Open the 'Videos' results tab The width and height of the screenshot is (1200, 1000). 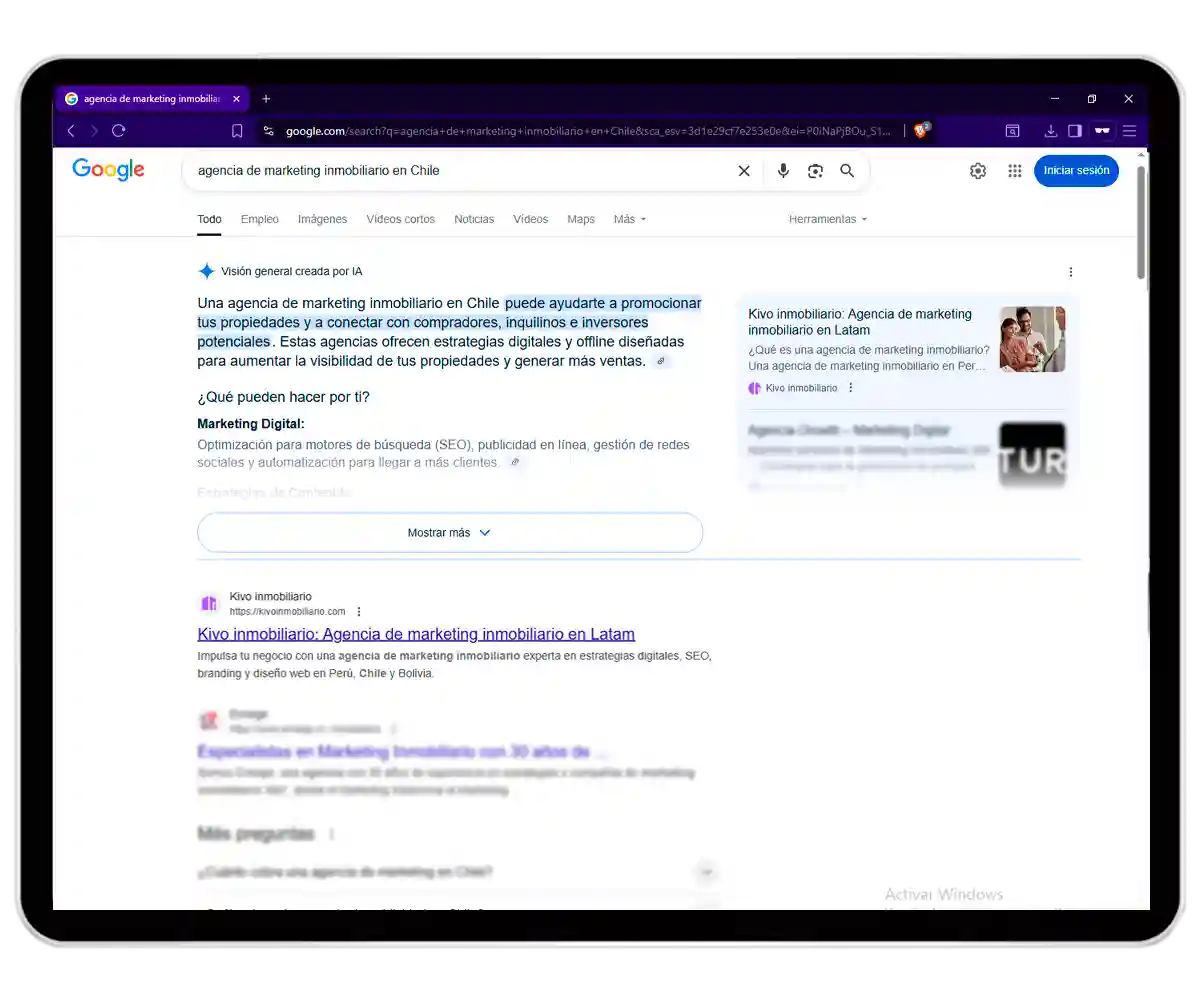(x=530, y=219)
